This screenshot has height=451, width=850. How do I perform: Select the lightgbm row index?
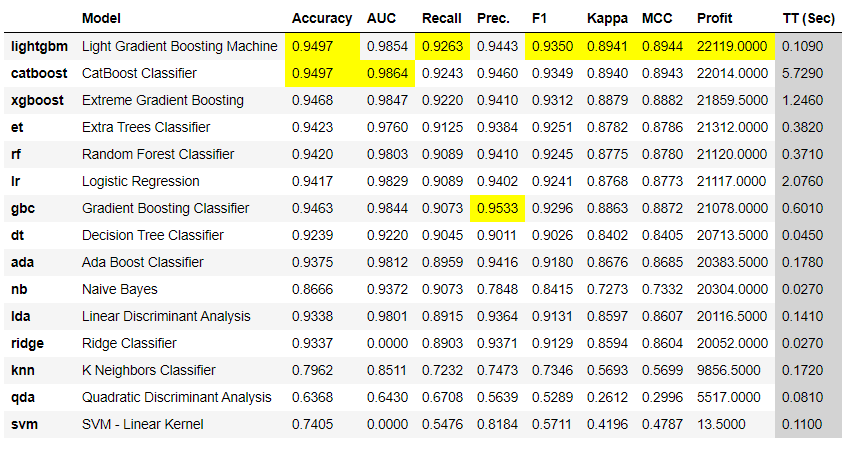point(39,46)
